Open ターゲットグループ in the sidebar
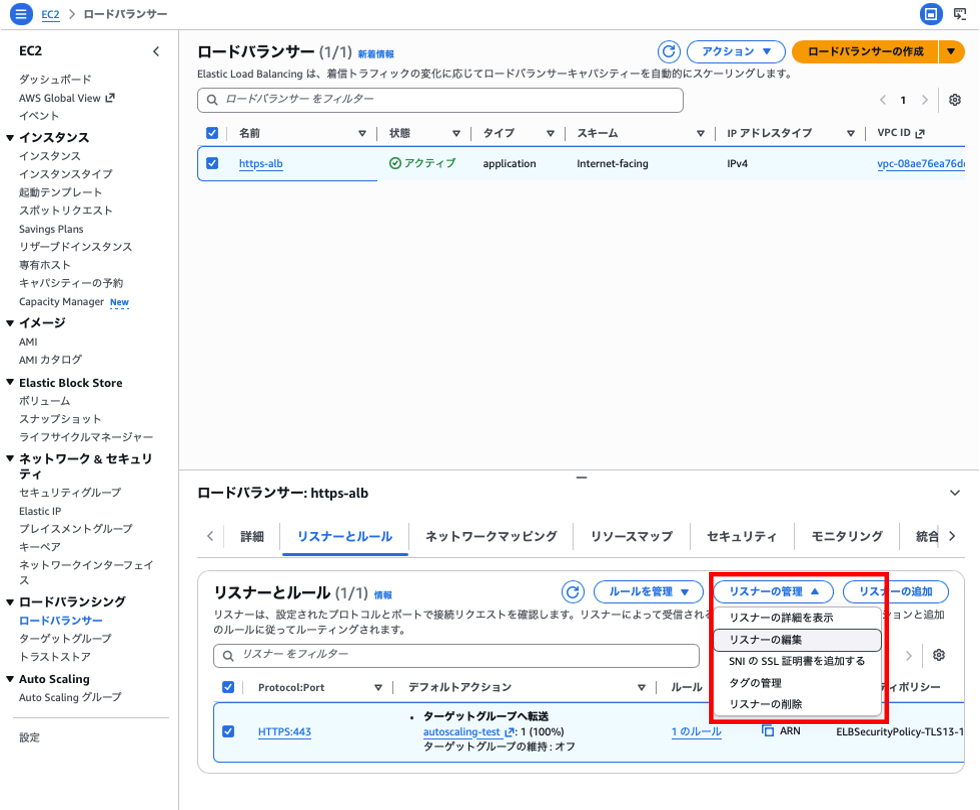980x810 pixels. point(65,639)
